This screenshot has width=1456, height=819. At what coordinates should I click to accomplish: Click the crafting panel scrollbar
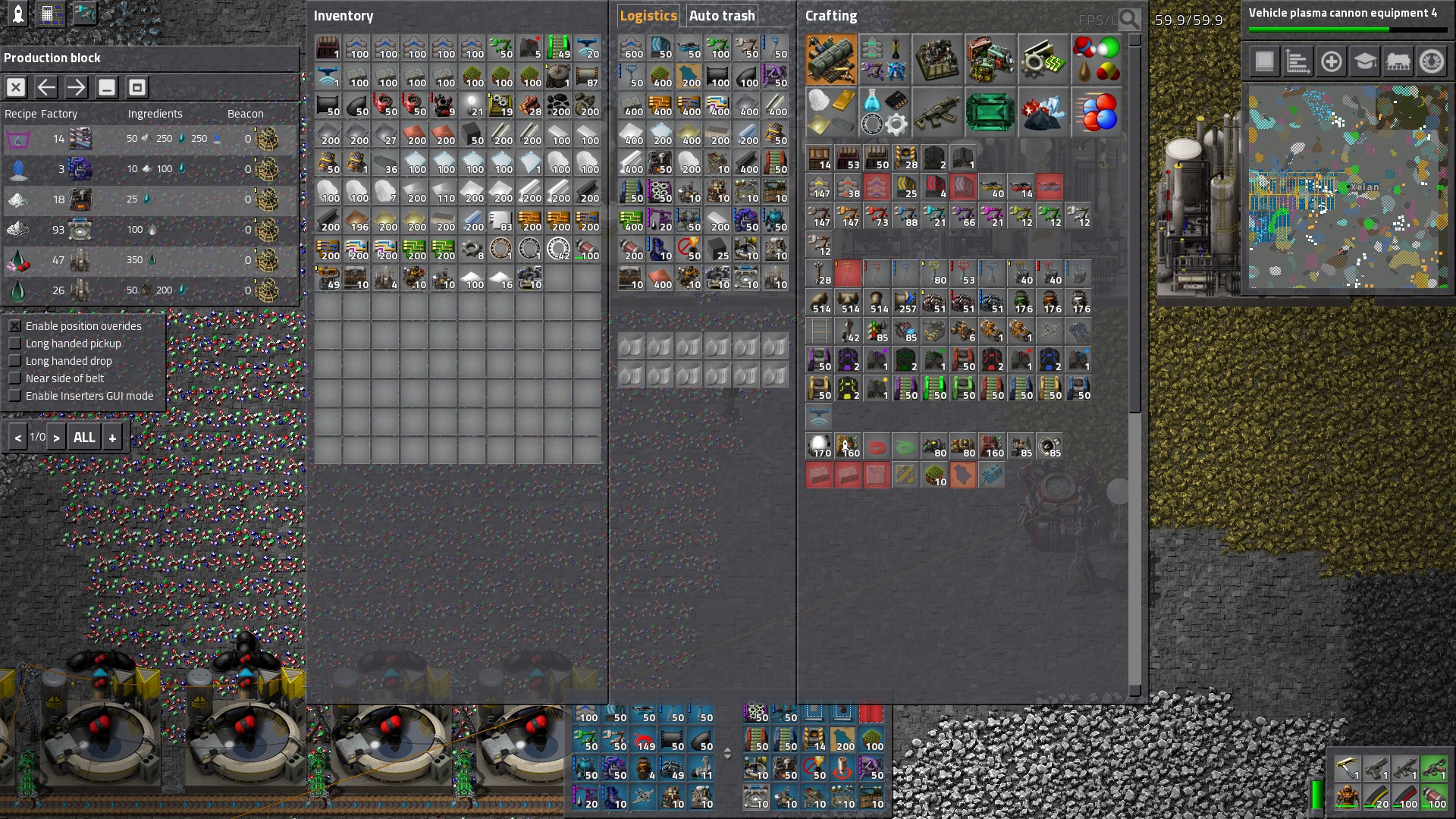pos(1135,227)
